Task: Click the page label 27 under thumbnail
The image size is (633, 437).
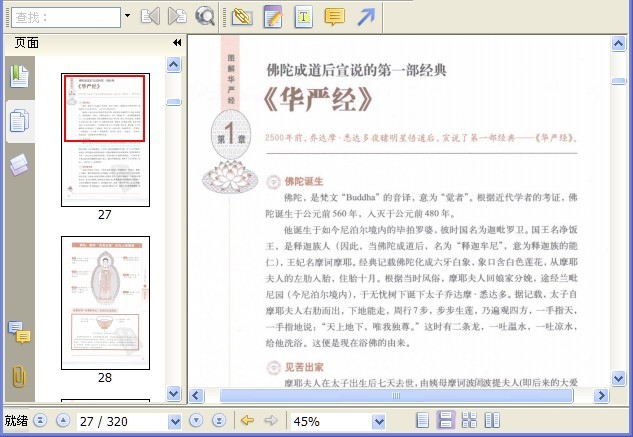Action: tap(105, 214)
